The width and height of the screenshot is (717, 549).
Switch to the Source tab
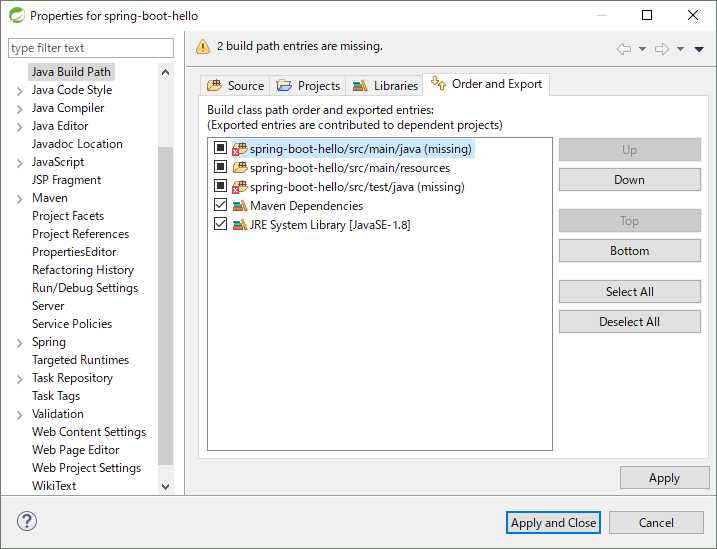click(x=235, y=85)
